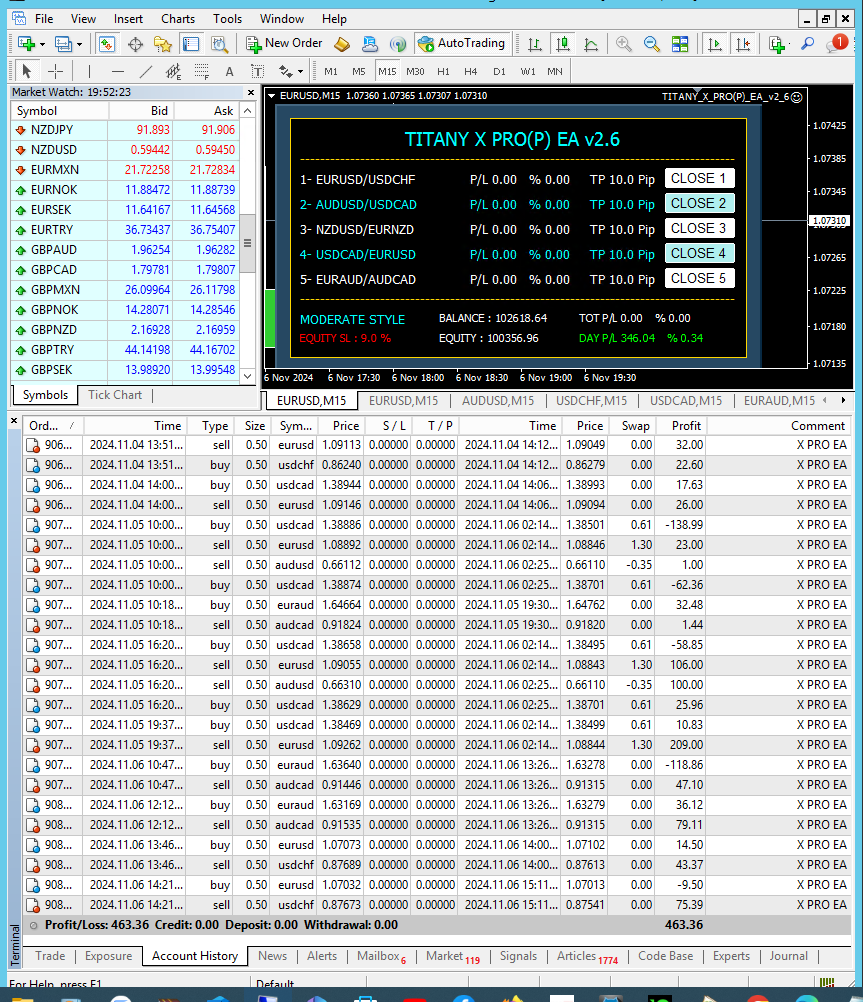Click the New Order toolbar button

click(284, 44)
